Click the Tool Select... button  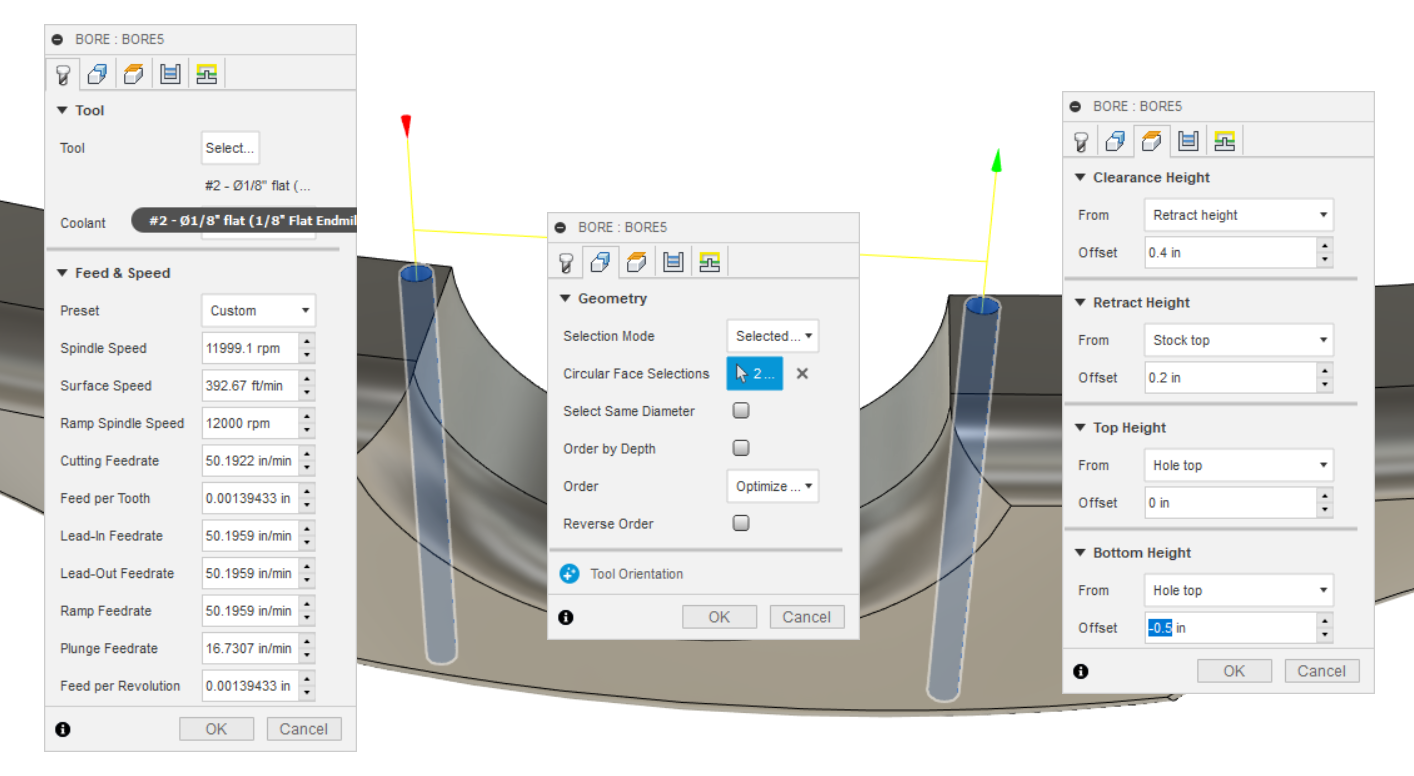point(230,148)
